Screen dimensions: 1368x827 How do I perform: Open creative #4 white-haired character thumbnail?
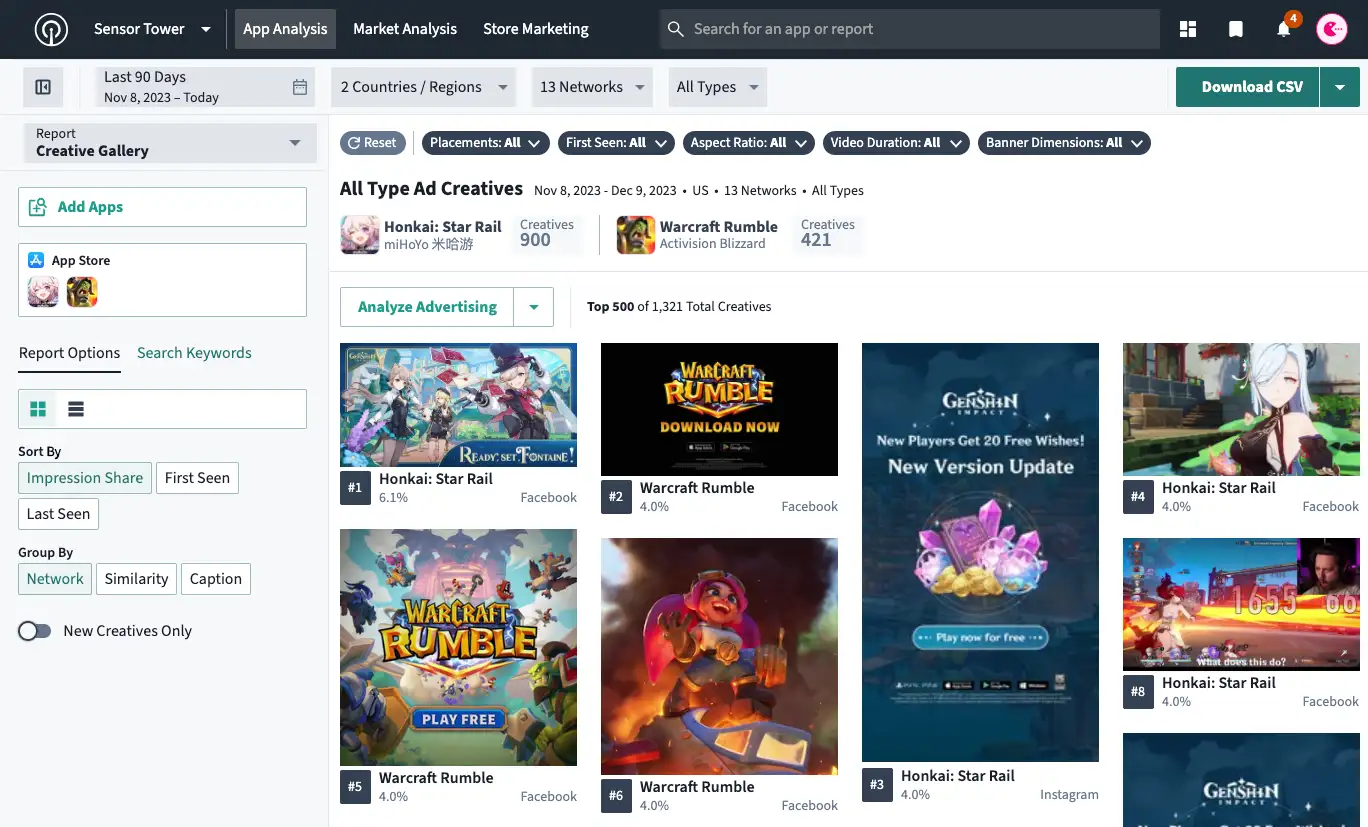point(1241,409)
